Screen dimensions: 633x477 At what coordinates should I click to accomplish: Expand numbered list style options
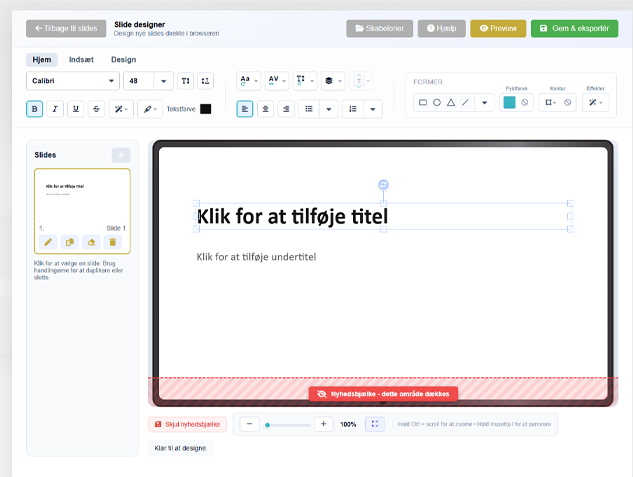(x=373, y=109)
